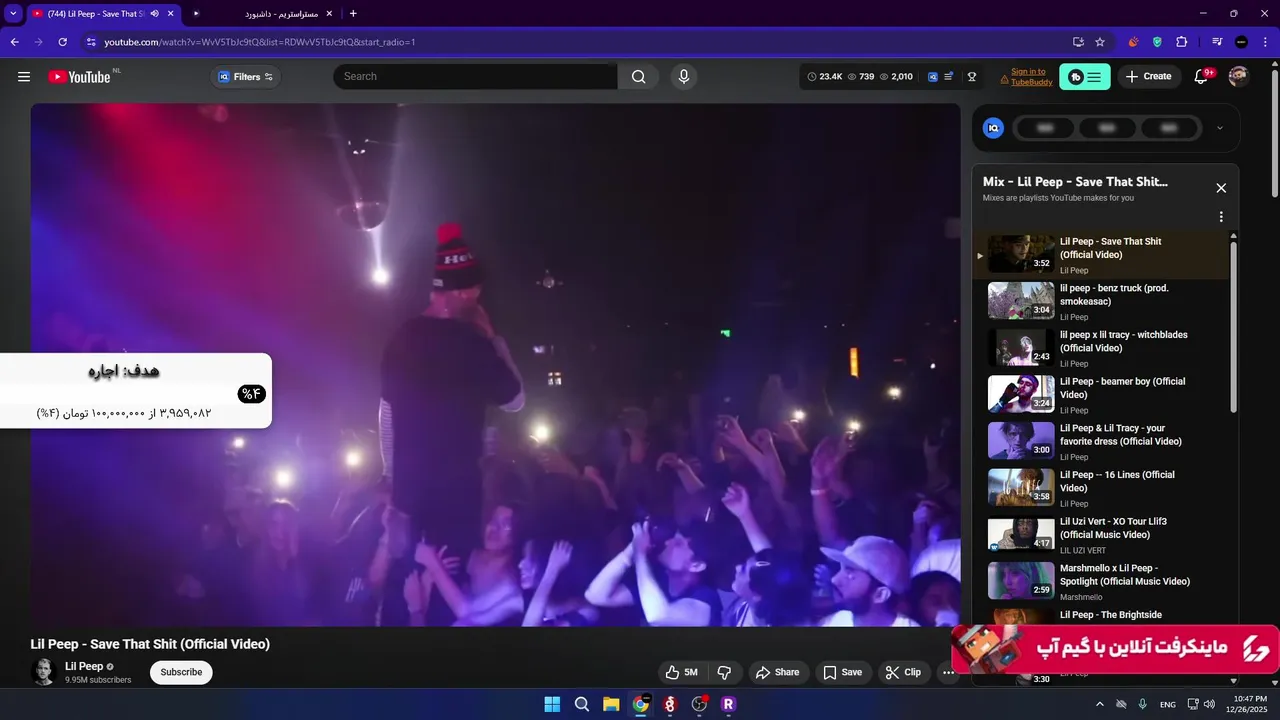Dislike the video

coord(725,672)
